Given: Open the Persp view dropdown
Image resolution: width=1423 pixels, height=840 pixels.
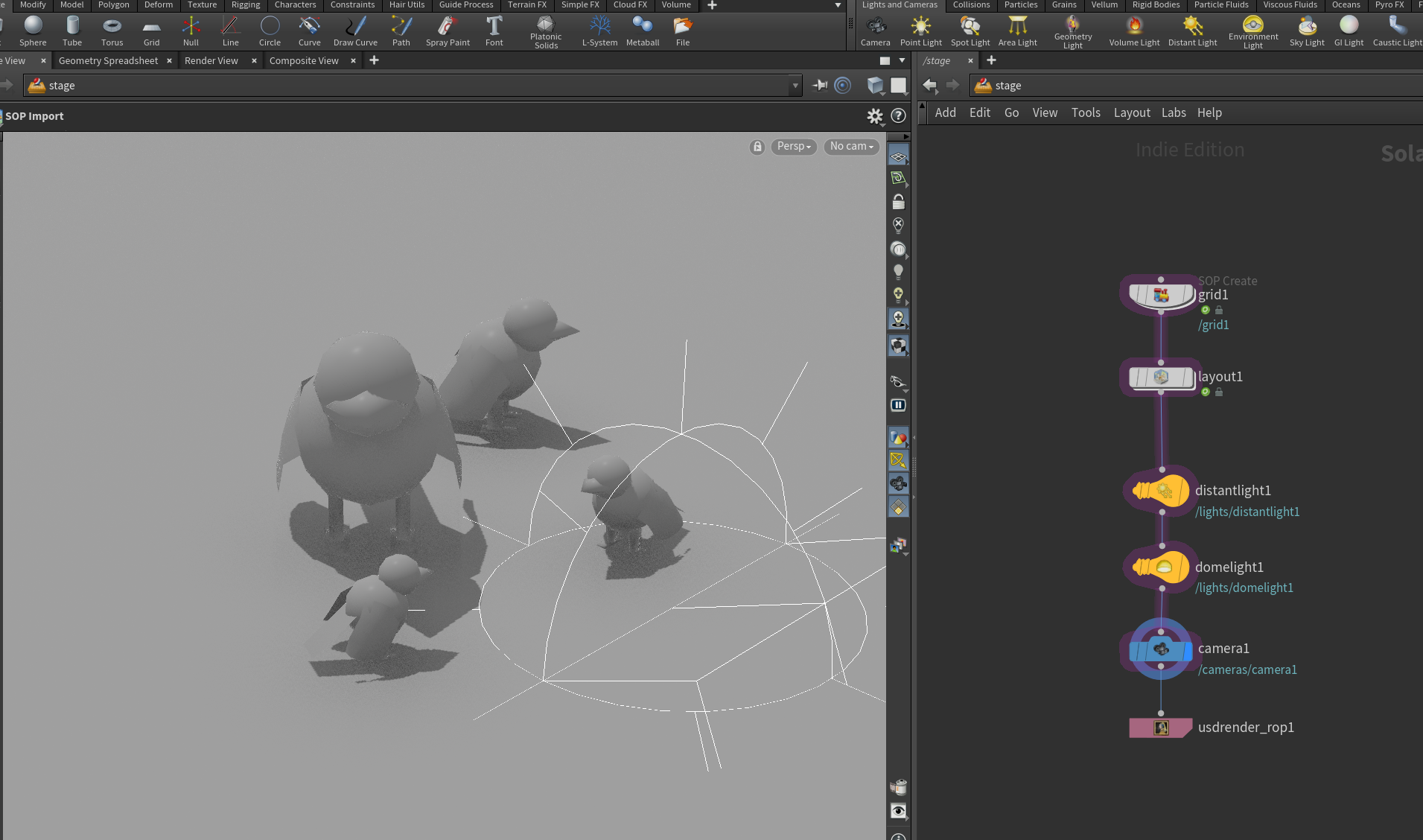Looking at the screenshot, I should pyautogui.click(x=794, y=147).
